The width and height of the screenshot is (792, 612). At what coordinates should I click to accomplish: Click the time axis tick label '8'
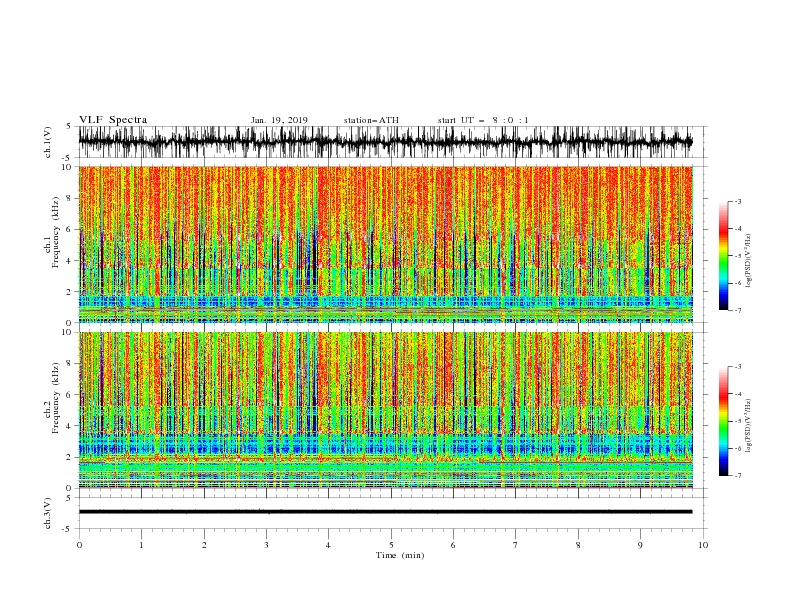[578, 545]
